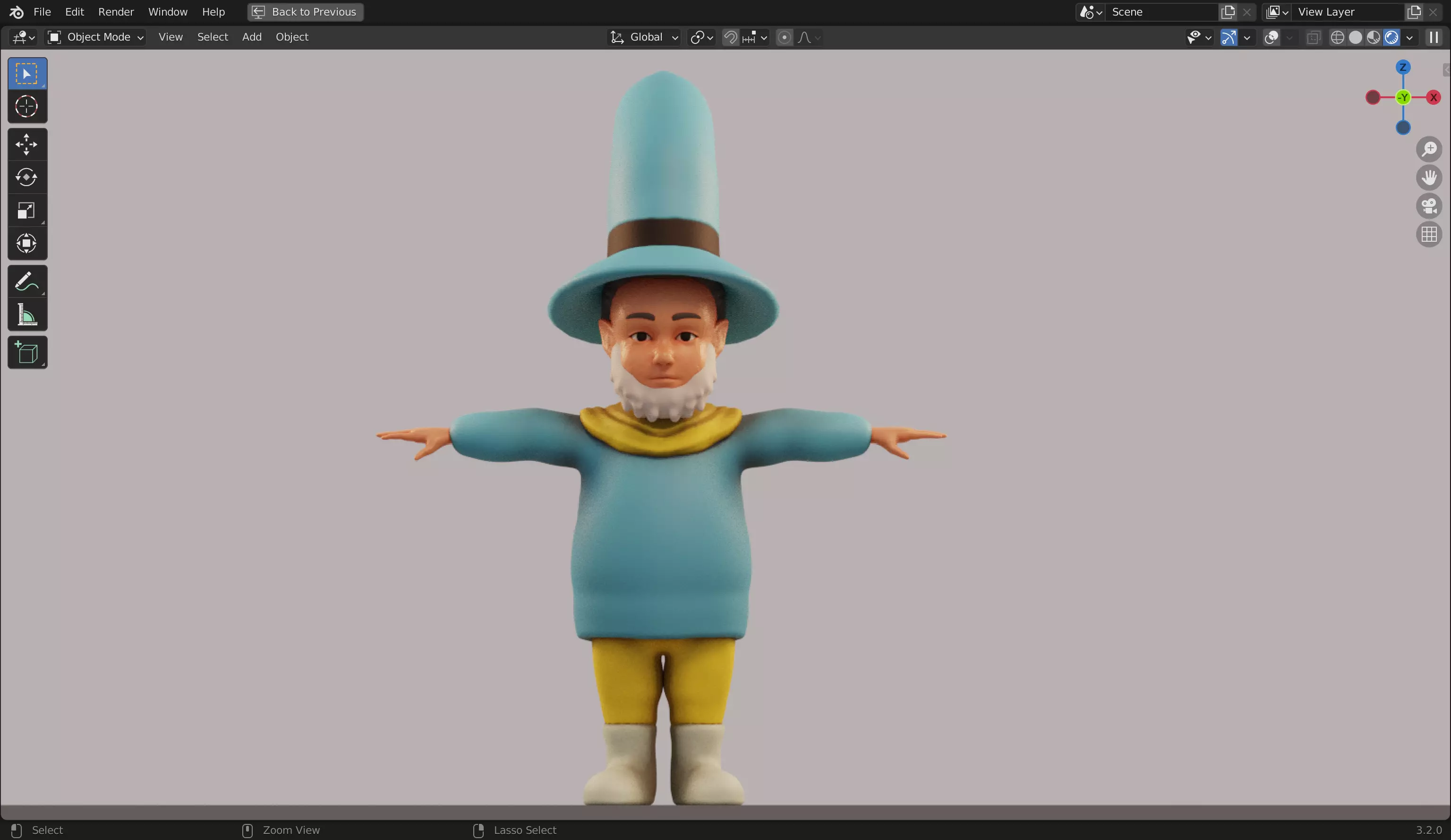Viewport: 1451px width, 840px height.
Task: Click Back to Previous button
Action: coord(306,11)
